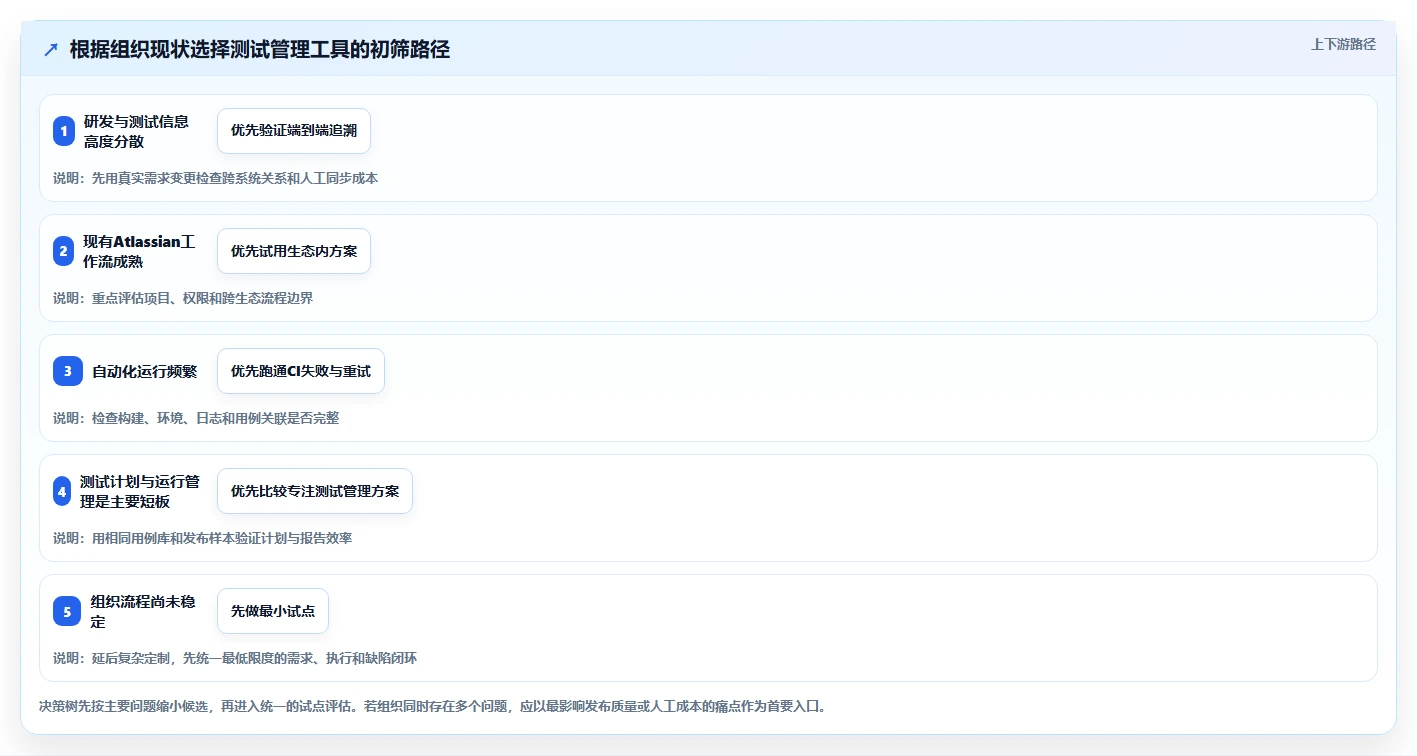Image resolution: width=1417 pixels, height=756 pixels.
Task: Click the 自动化运行频繁 condition text
Action: coord(144,371)
